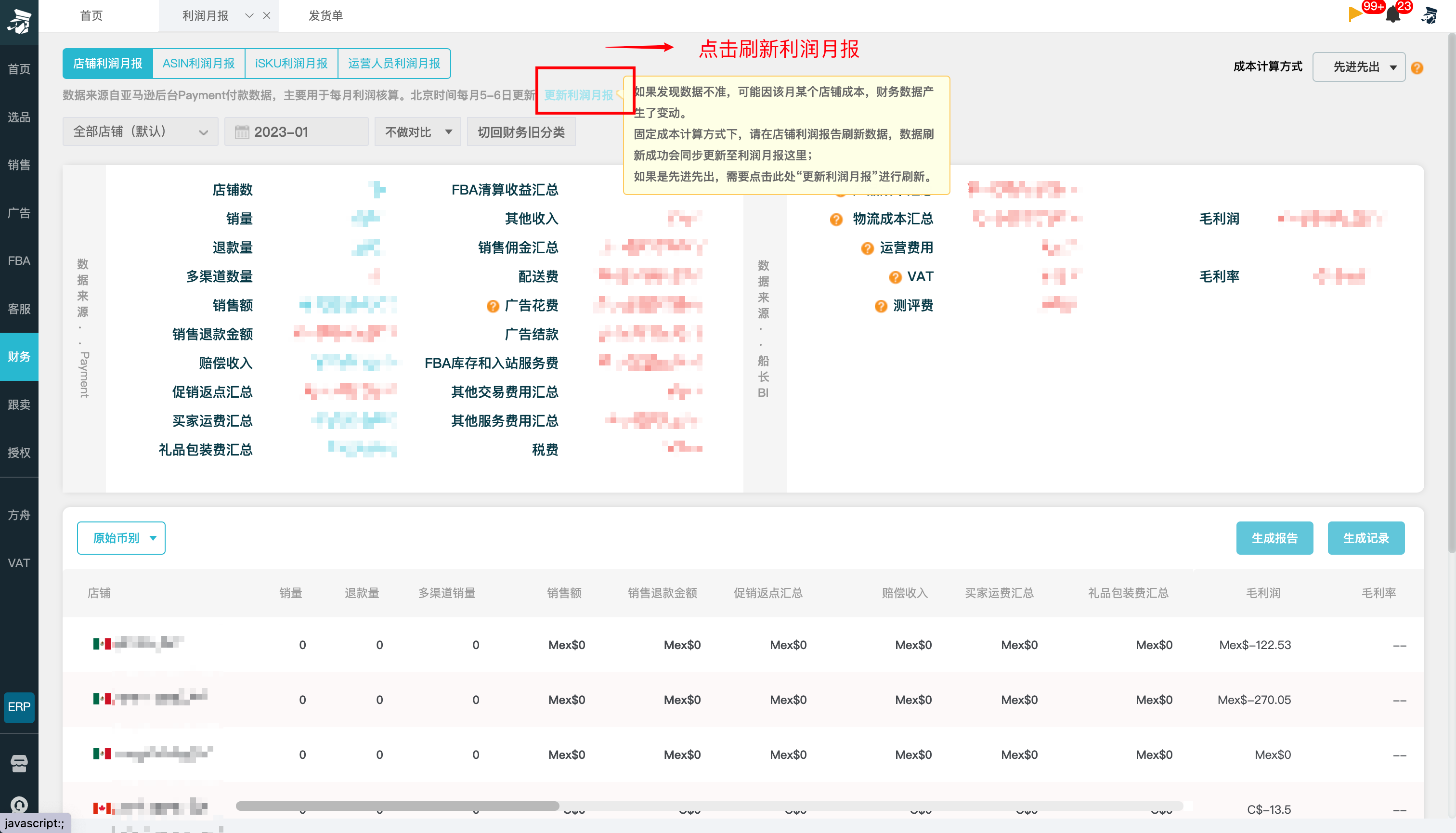Image resolution: width=1456 pixels, height=833 pixels.
Task: Click the ERP badge in the sidebar
Action: tap(19, 707)
